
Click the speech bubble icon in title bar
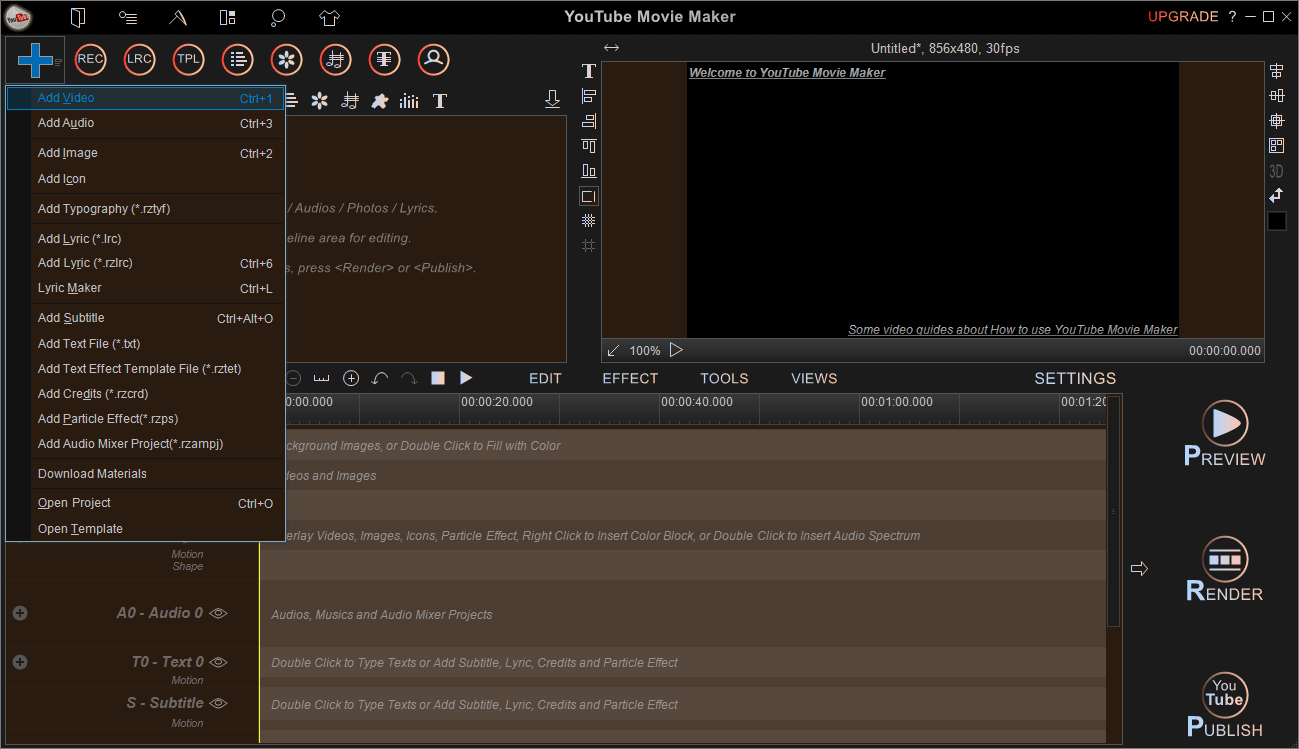(279, 17)
